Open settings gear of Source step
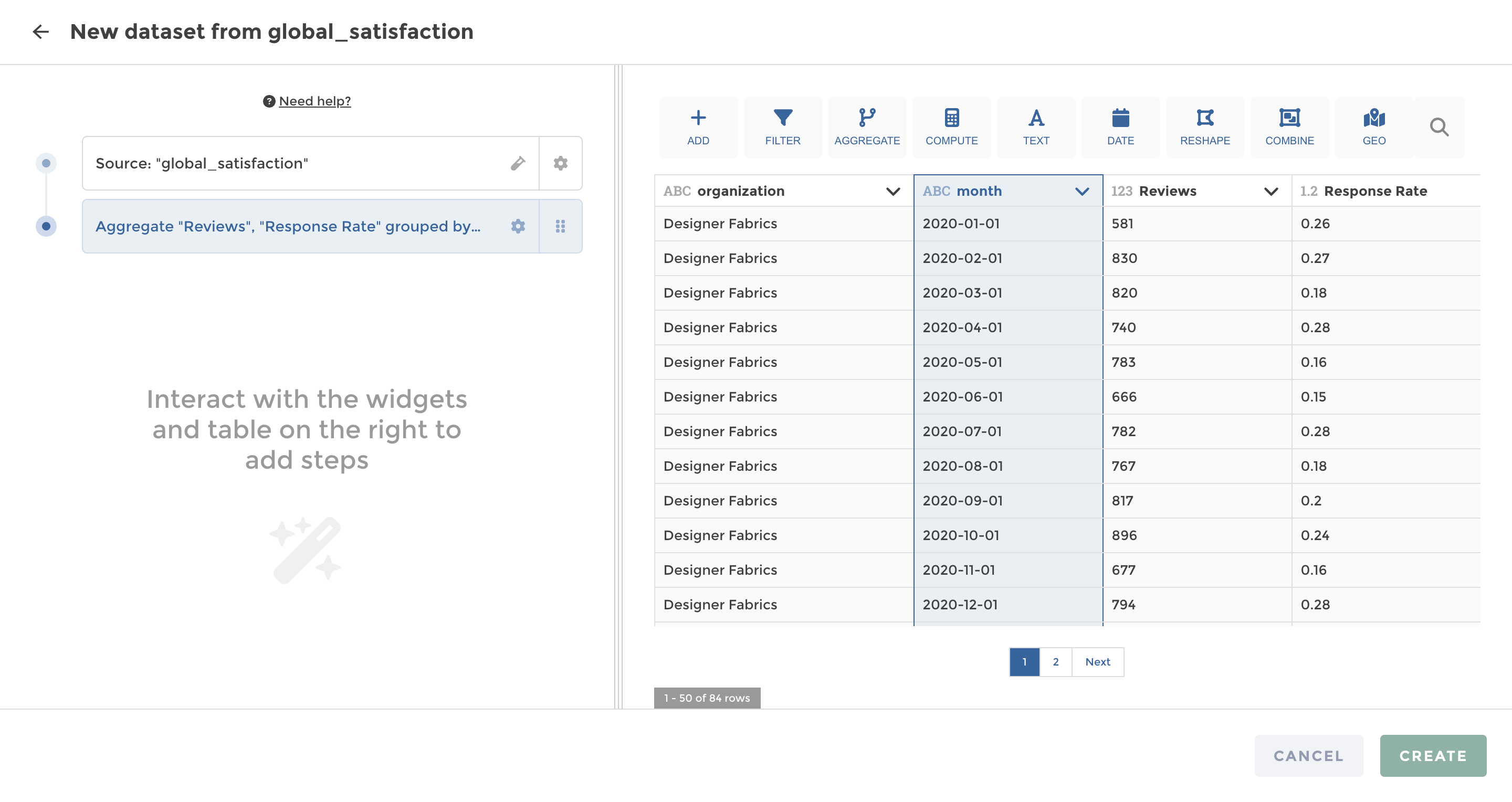Image resolution: width=1512 pixels, height=802 pixels. point(561,163)
